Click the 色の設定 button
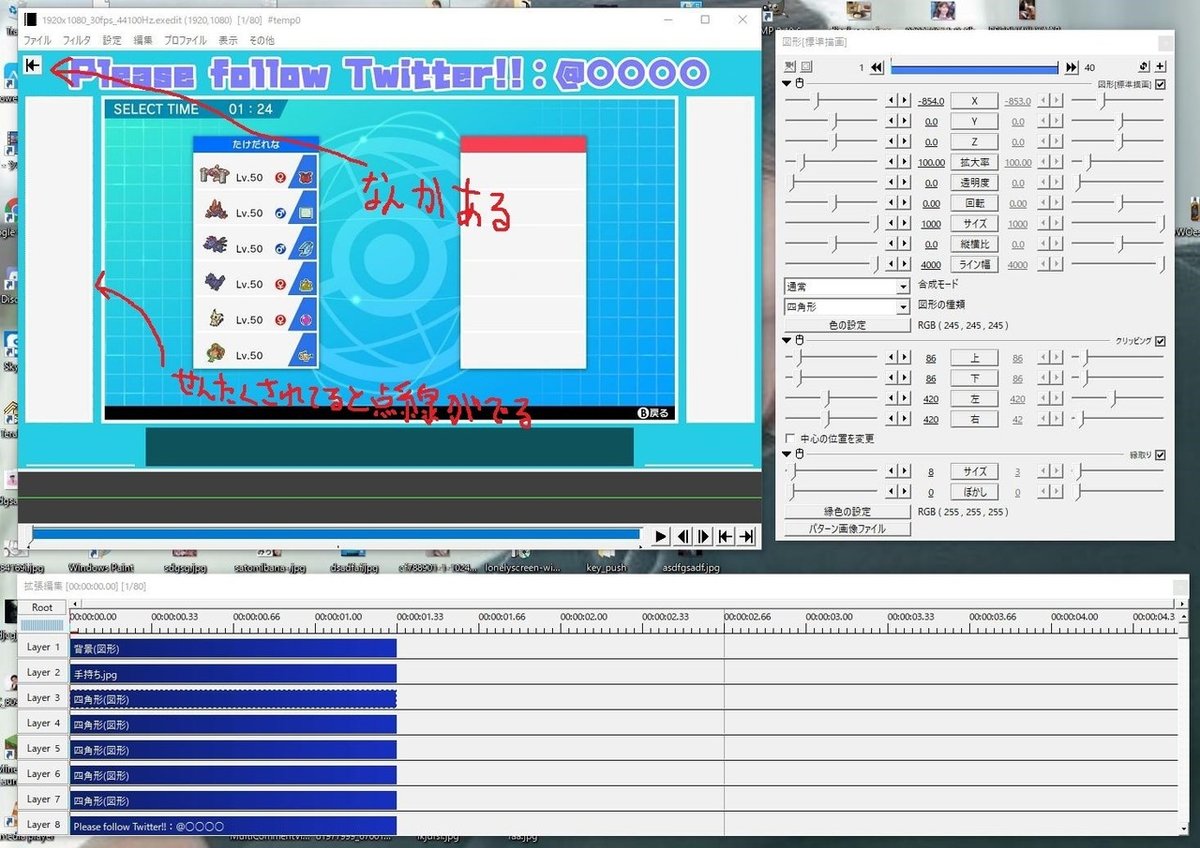Image resolution: width=1200 pixels, height=848 pixels. click(848, 325)
